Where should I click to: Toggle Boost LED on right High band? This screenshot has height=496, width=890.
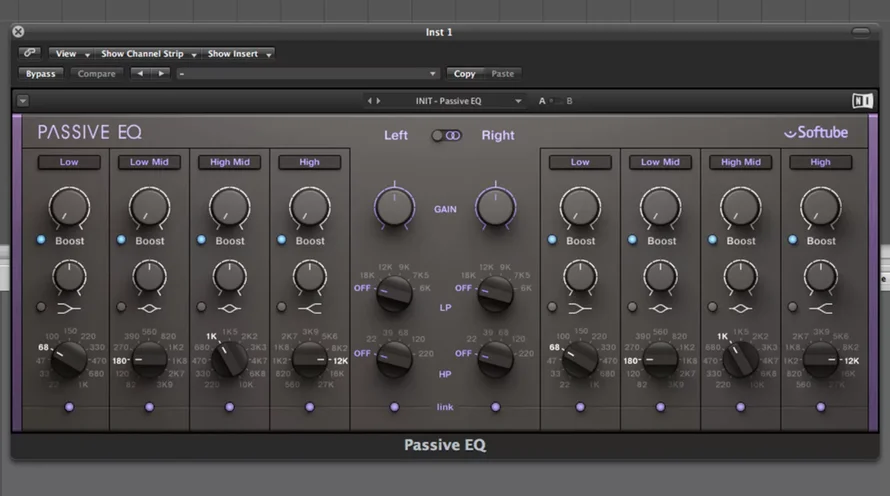point(792,239)
